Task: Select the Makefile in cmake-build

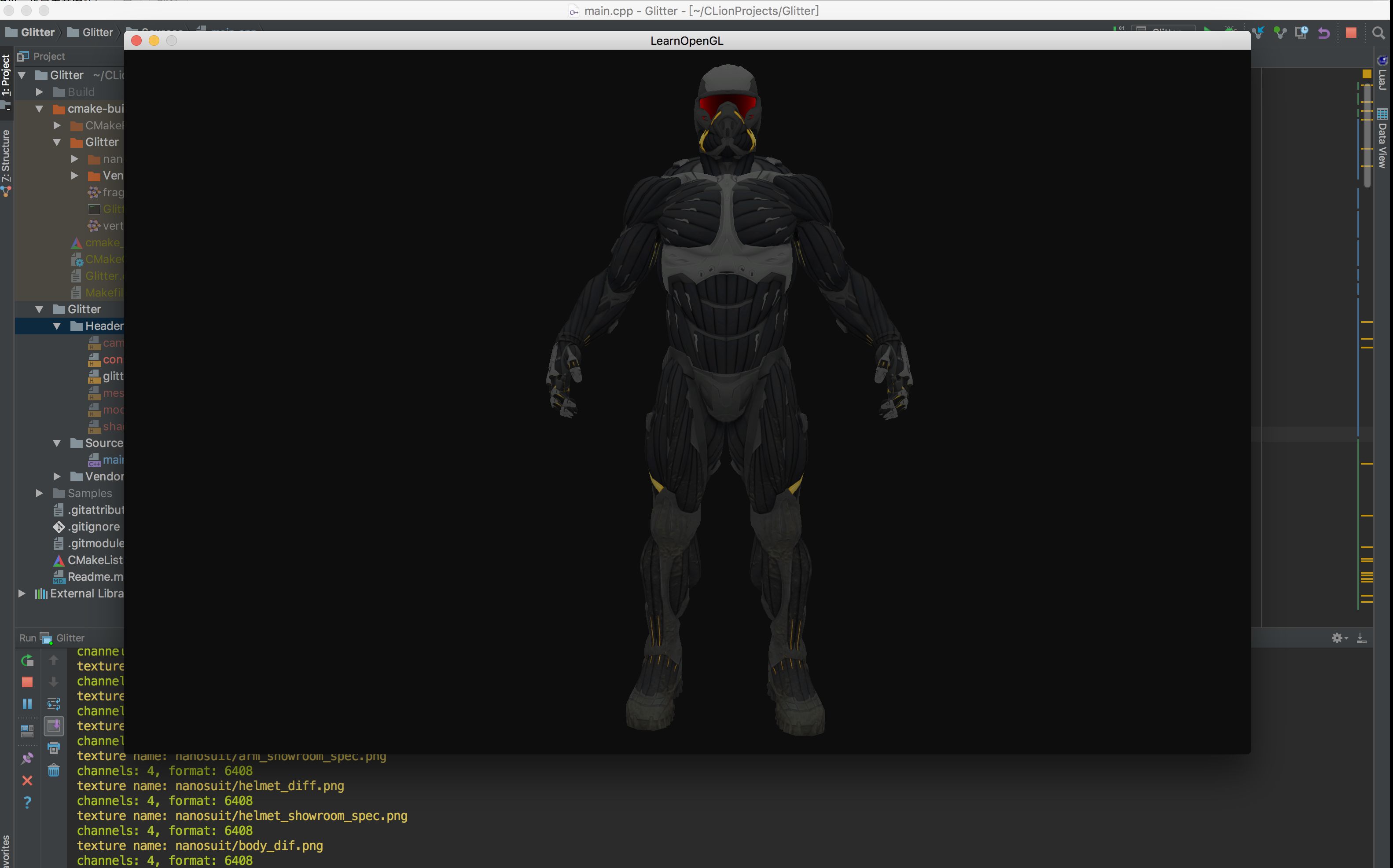Action: point(98,293)
